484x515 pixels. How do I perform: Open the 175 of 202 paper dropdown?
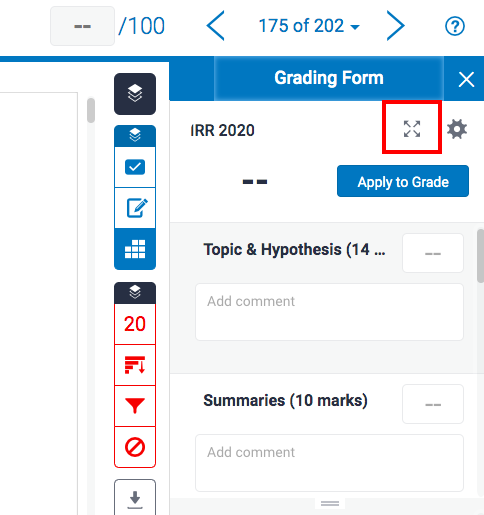pyautogui.click(x=309, y=26)
